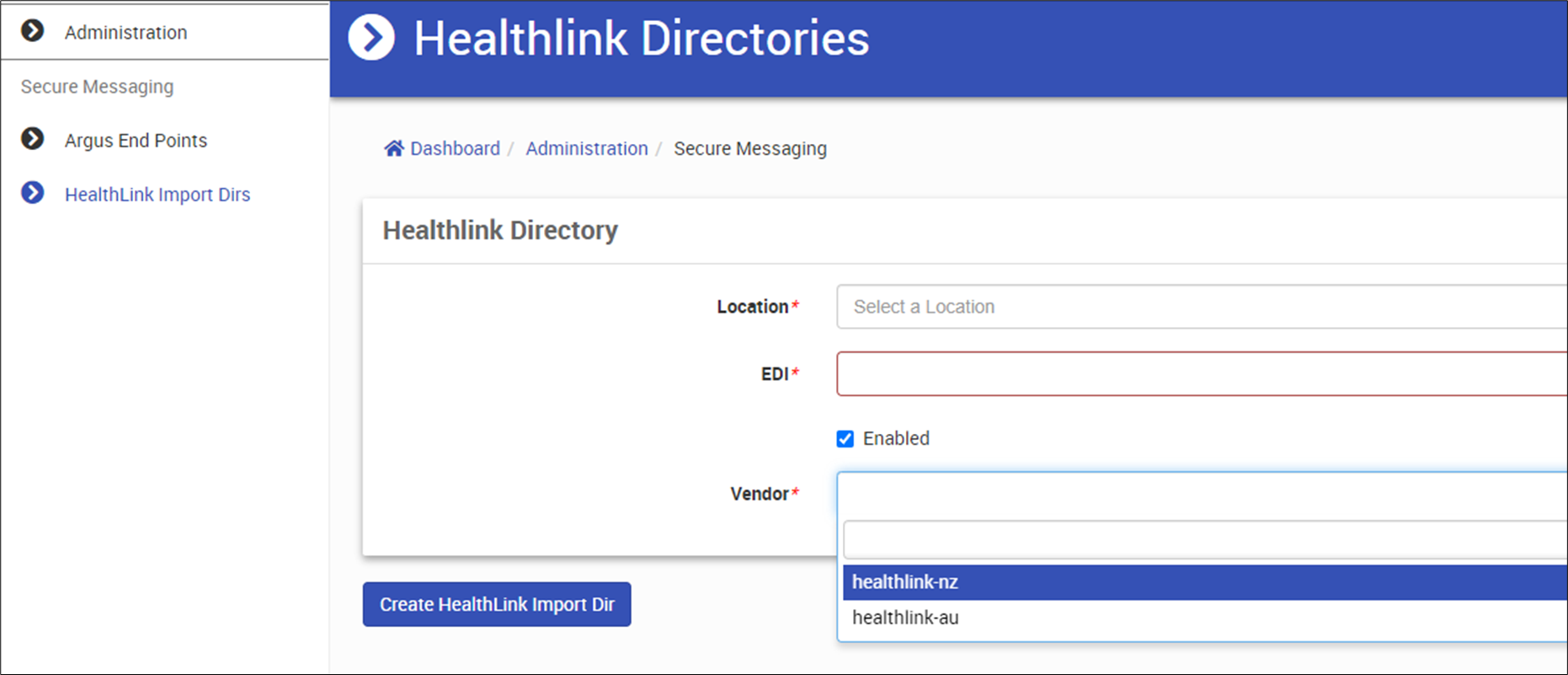Click the arrow icon beside HealthLink Import Dirs

[x=33, y=193]
